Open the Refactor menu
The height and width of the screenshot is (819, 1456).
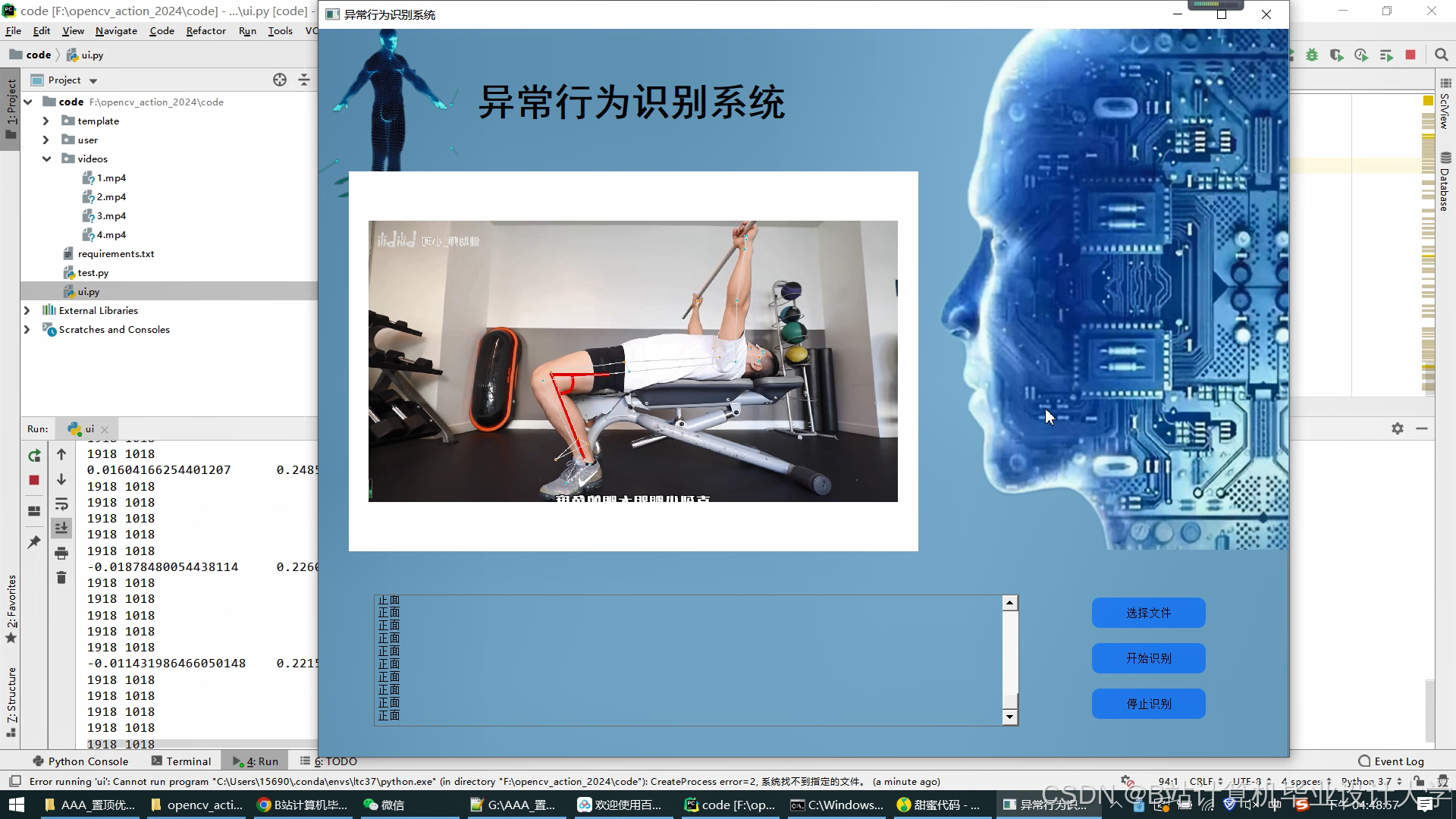(x=206, y=31)
